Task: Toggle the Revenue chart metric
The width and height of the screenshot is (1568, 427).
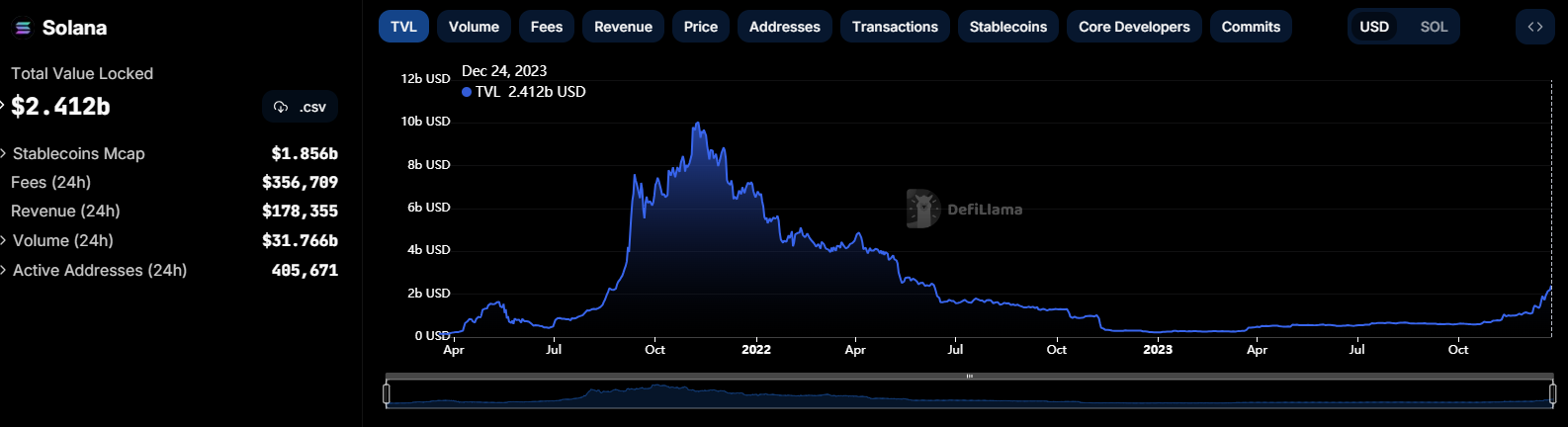Action: click(x=623, y=27)
